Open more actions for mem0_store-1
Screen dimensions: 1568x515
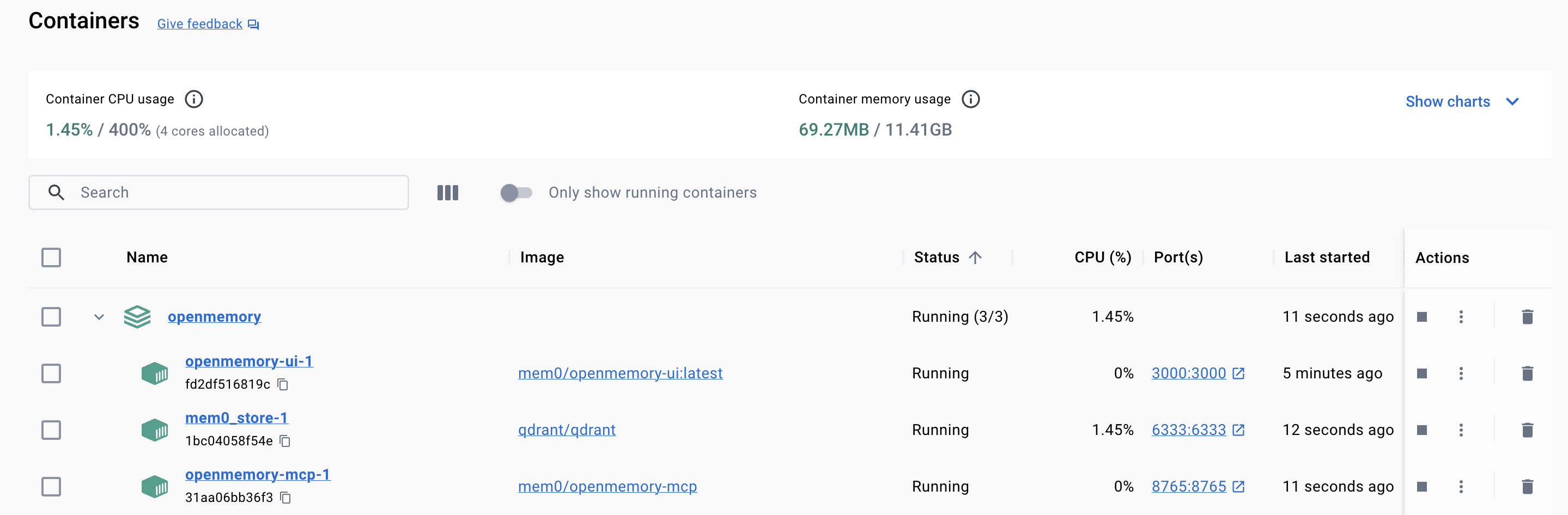pos(1461,430)
